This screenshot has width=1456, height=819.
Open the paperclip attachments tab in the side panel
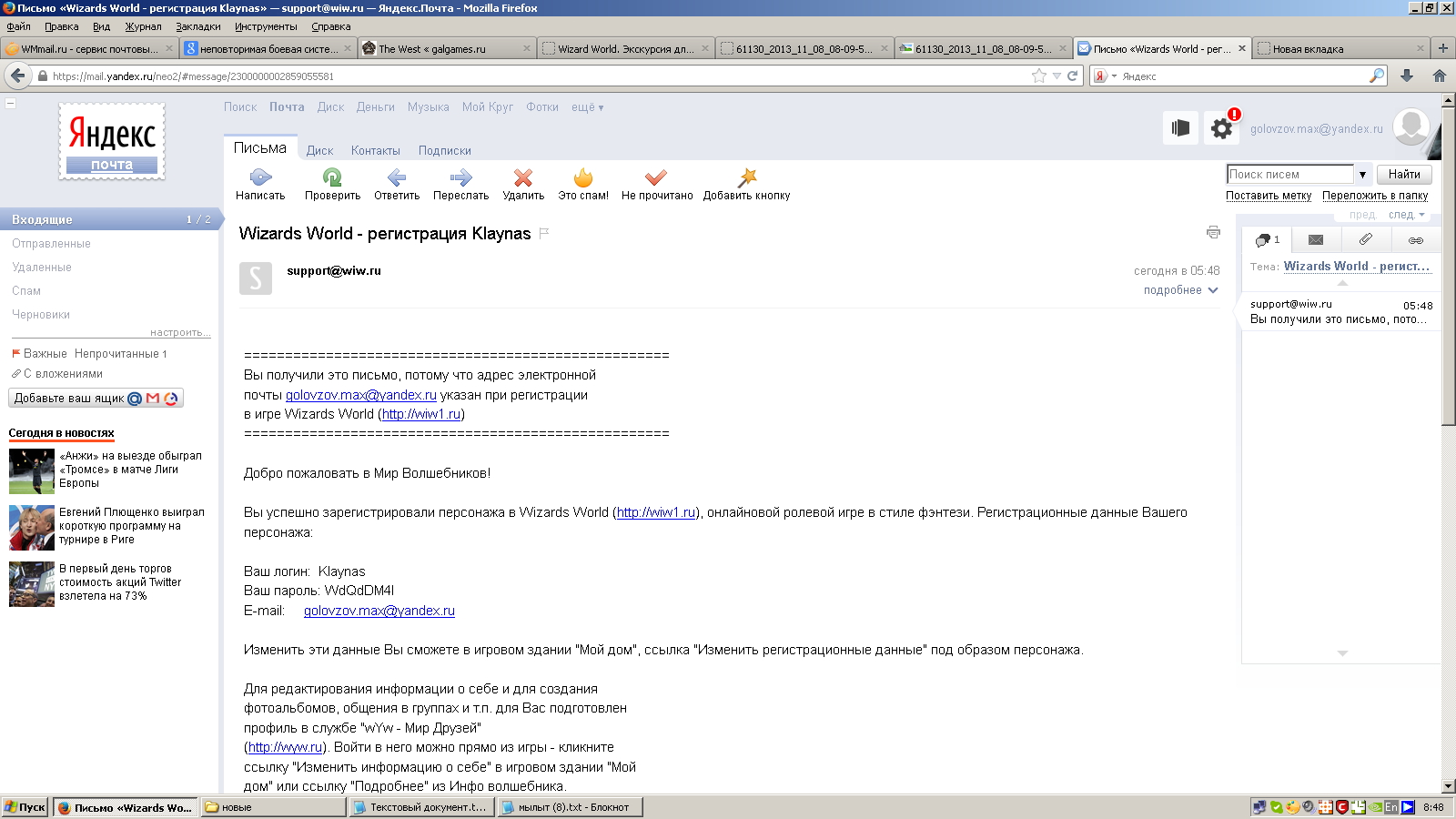coord(1366,240)
